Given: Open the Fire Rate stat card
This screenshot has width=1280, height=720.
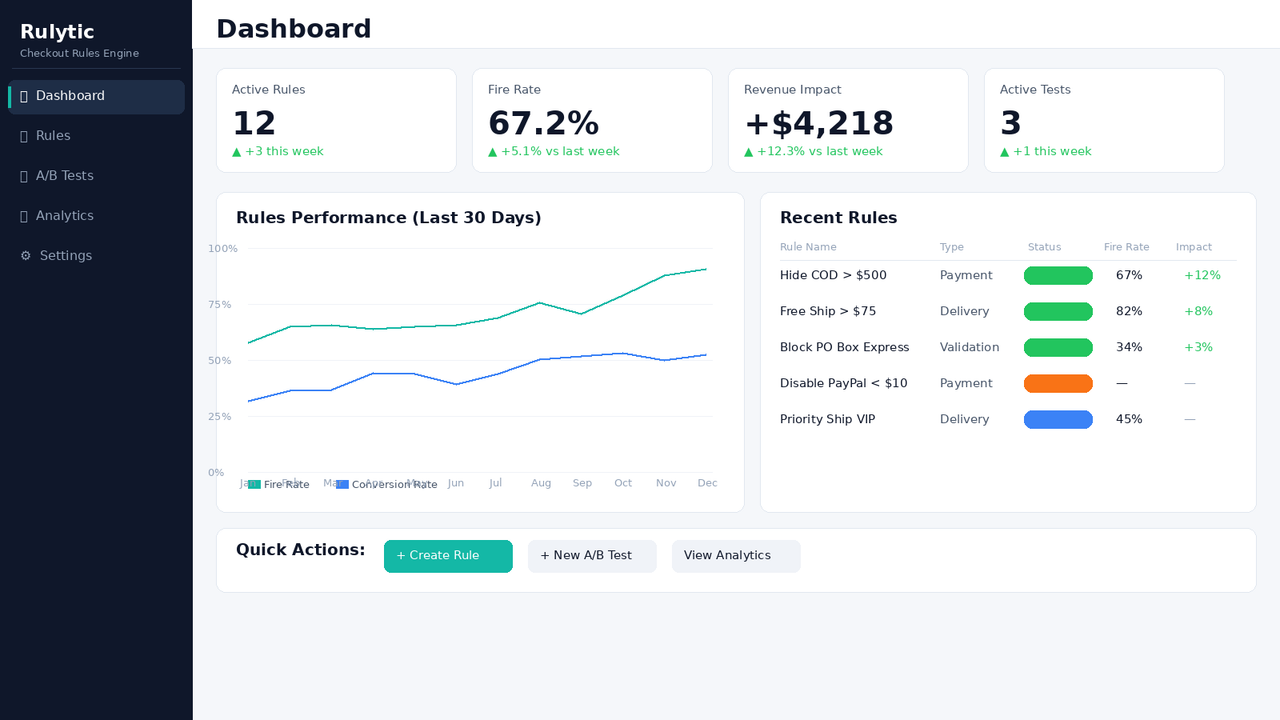Looking at the screenshot, I should coord(592,120).
